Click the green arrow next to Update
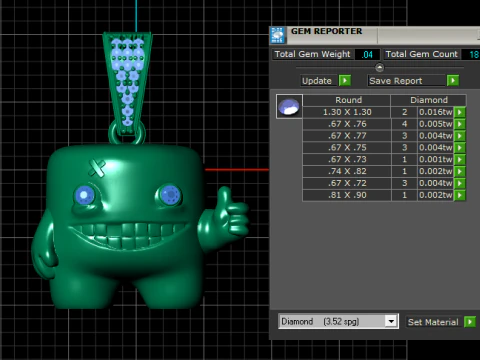The image size is (480, 360). click(x=345, y=80)
